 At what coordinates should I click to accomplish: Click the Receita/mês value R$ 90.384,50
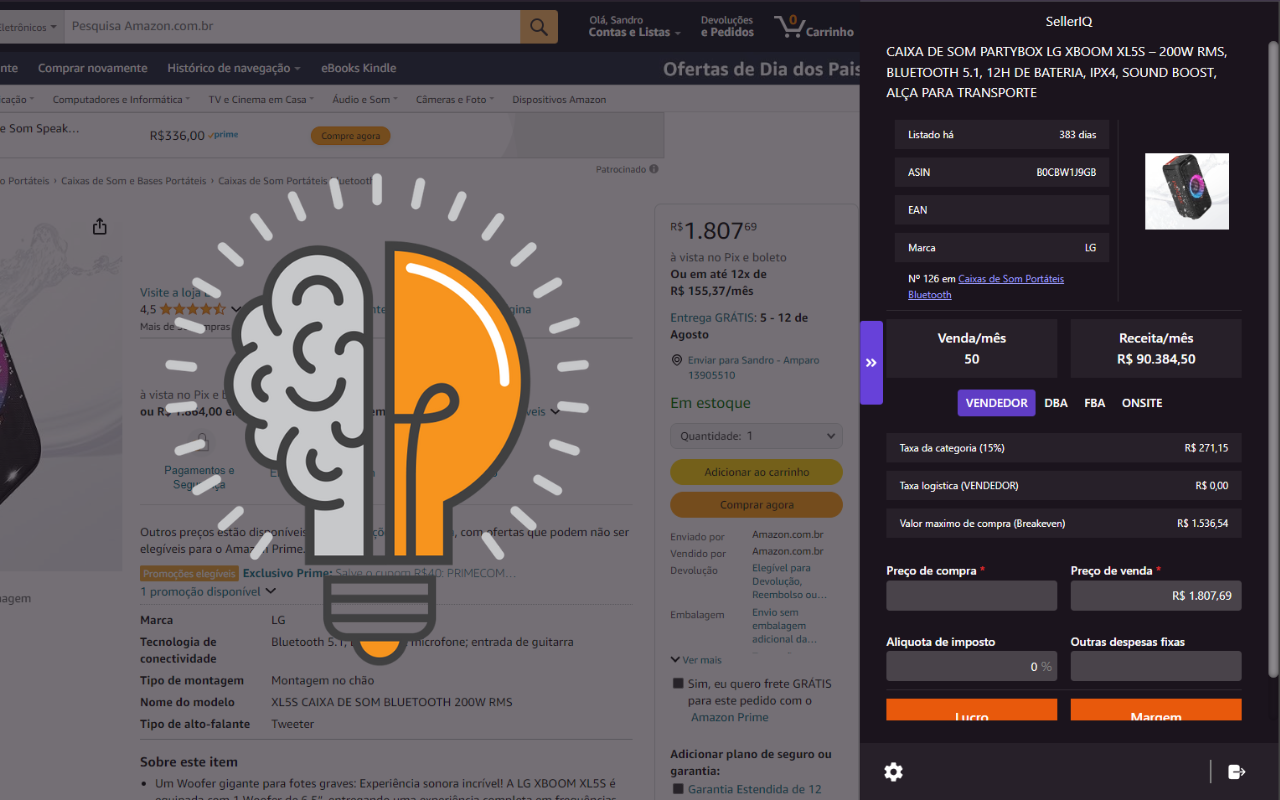click(1156, 359)
